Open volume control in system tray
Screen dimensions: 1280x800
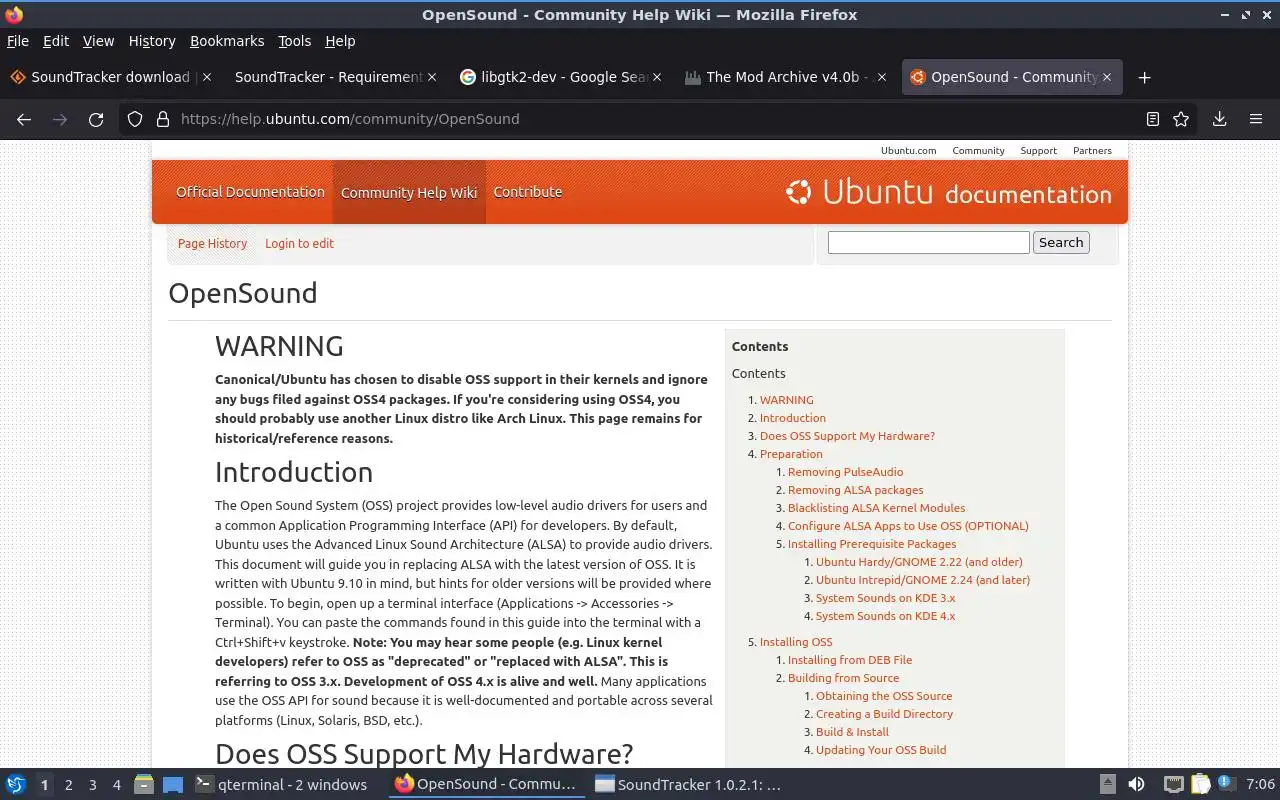1136,785
